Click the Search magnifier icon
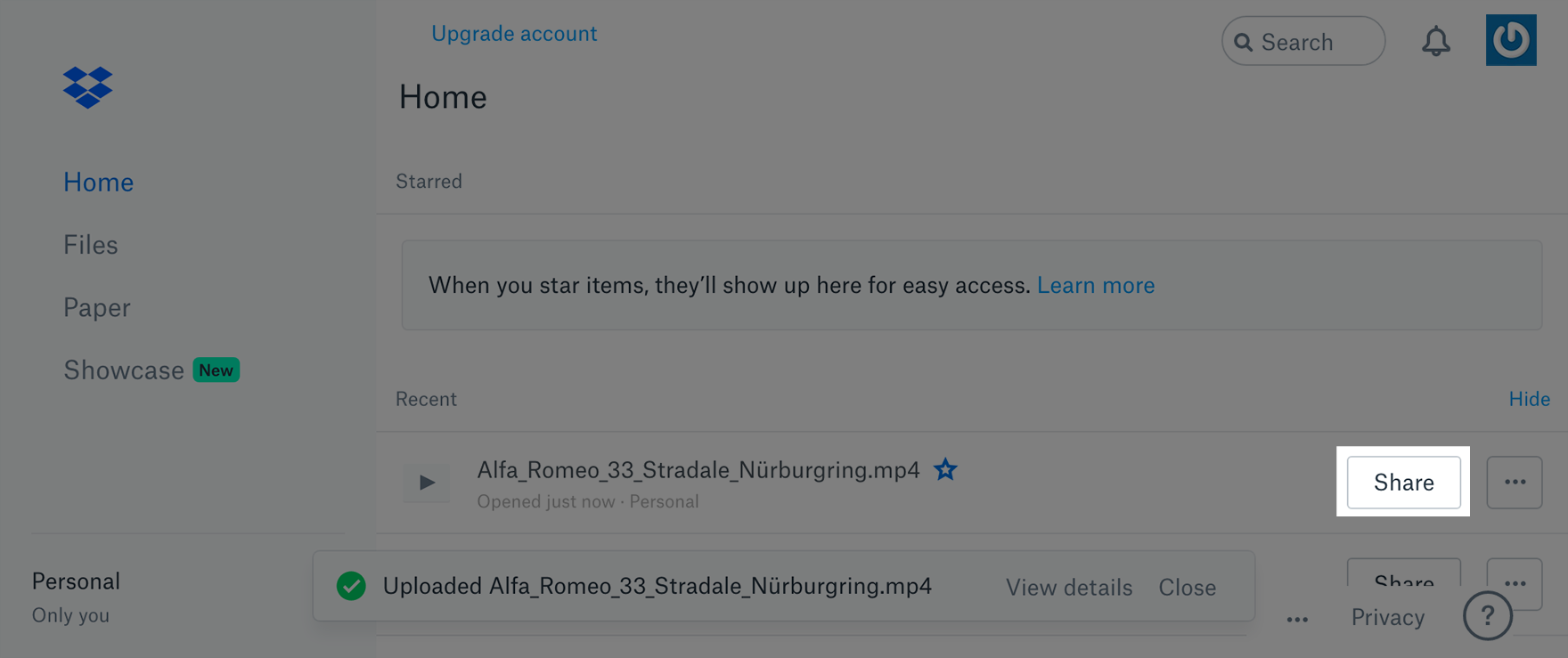Viewport: 1568px width, 658px height. click(1244, 42)
